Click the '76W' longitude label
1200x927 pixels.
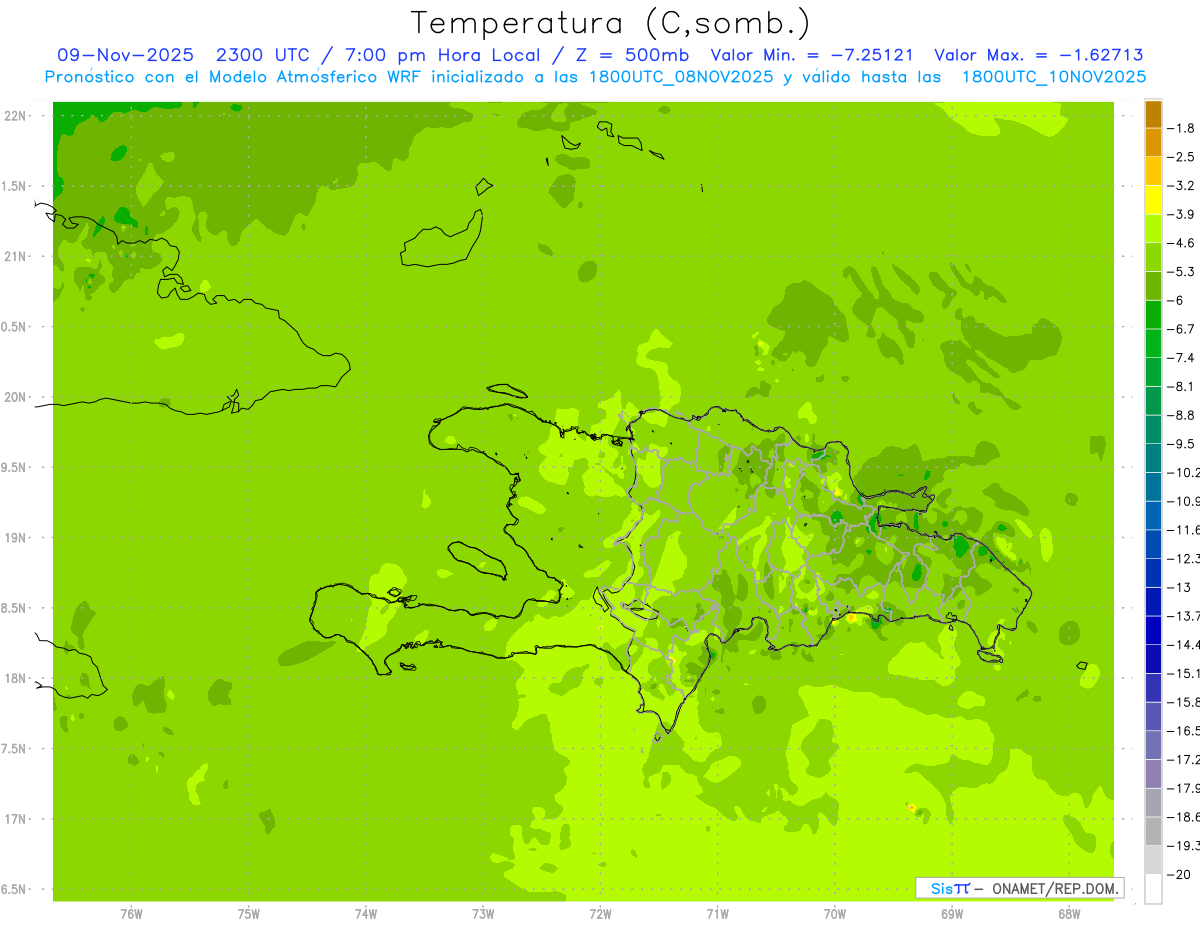[x=131, y=914]
